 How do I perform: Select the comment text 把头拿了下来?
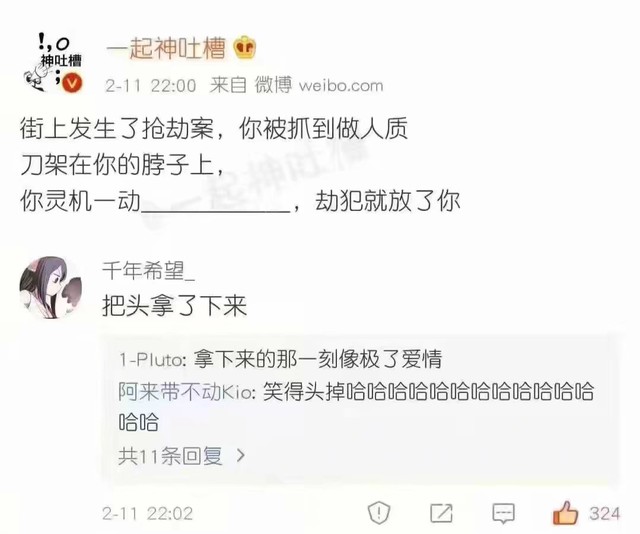174,306
